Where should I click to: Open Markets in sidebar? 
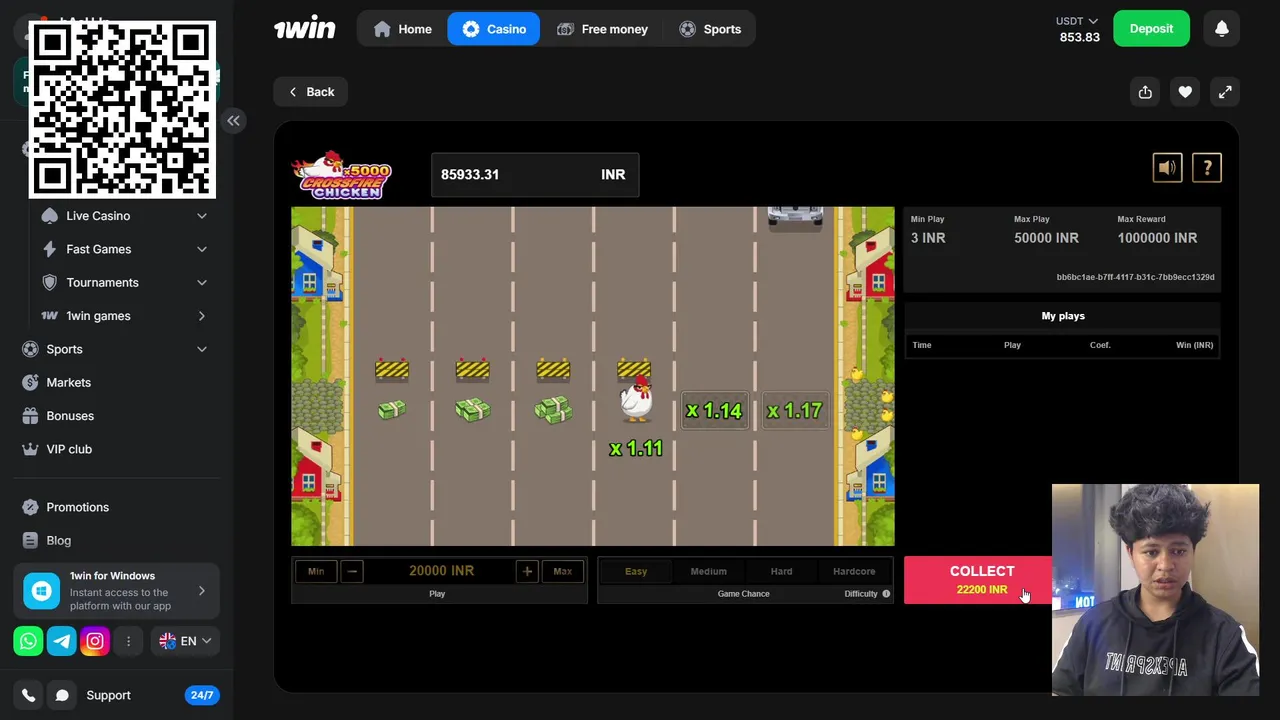click(x=68, y=383)
